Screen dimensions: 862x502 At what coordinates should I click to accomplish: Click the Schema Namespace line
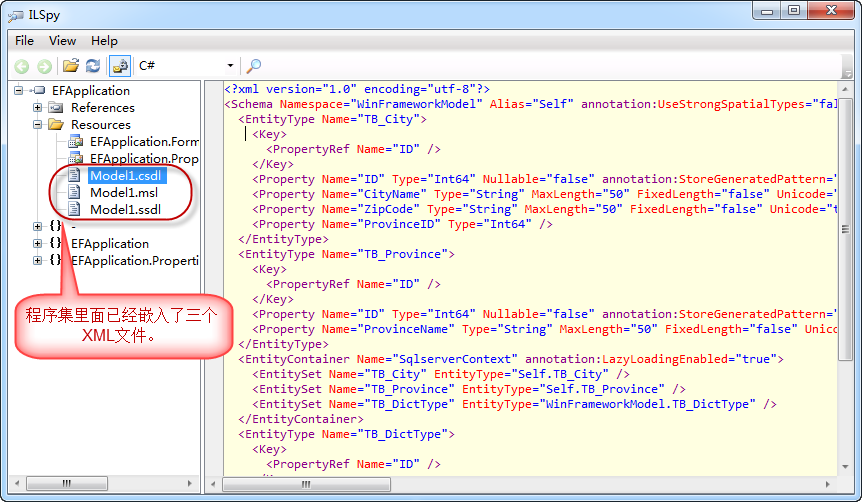click(x=530, y=104)
